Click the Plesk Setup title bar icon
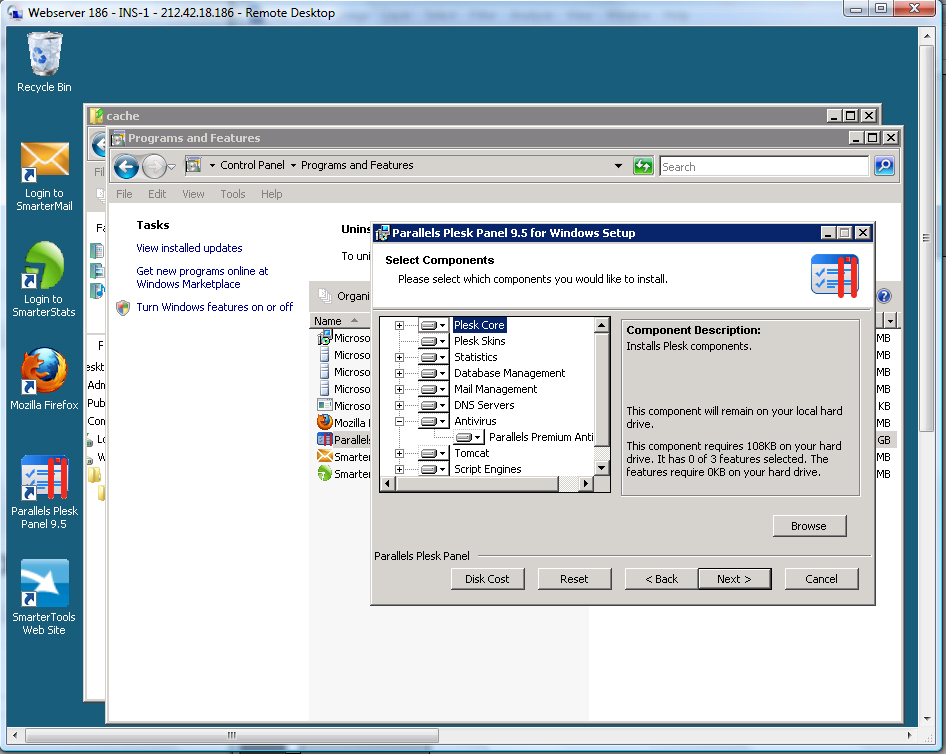Viewport: 946px width, 754px height. point(382,233)
